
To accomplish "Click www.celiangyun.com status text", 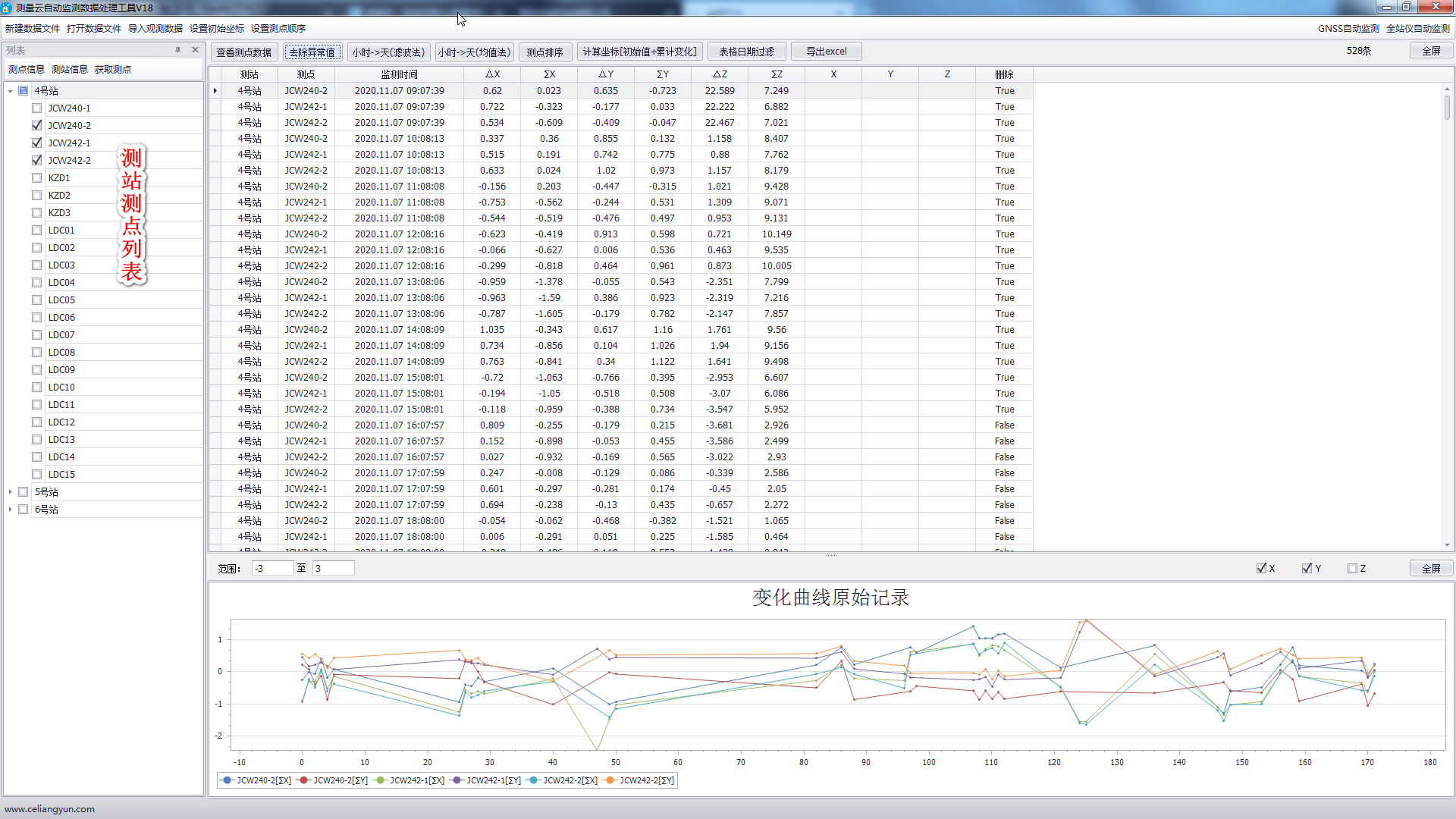I will tap(49, 809).
